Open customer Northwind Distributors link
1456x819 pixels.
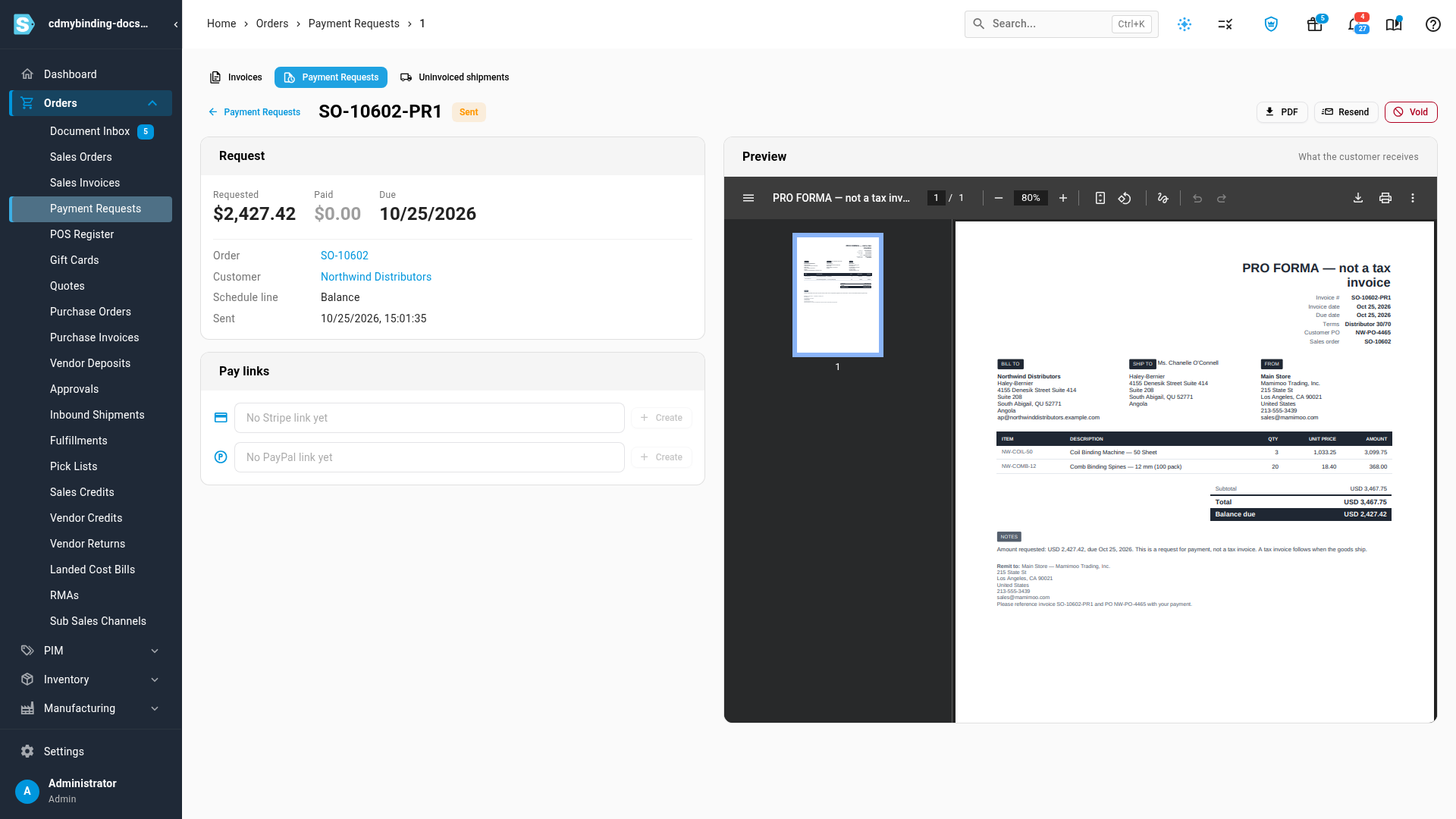coord(376,277)
